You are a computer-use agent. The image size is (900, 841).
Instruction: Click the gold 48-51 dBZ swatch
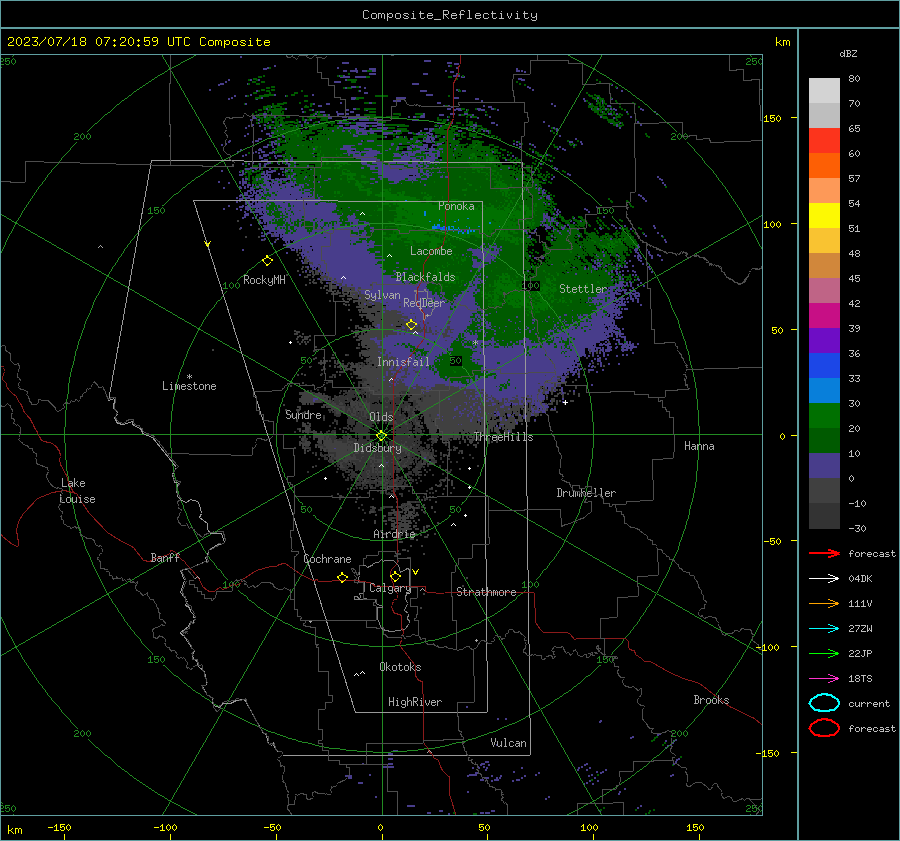pos(824,241)
